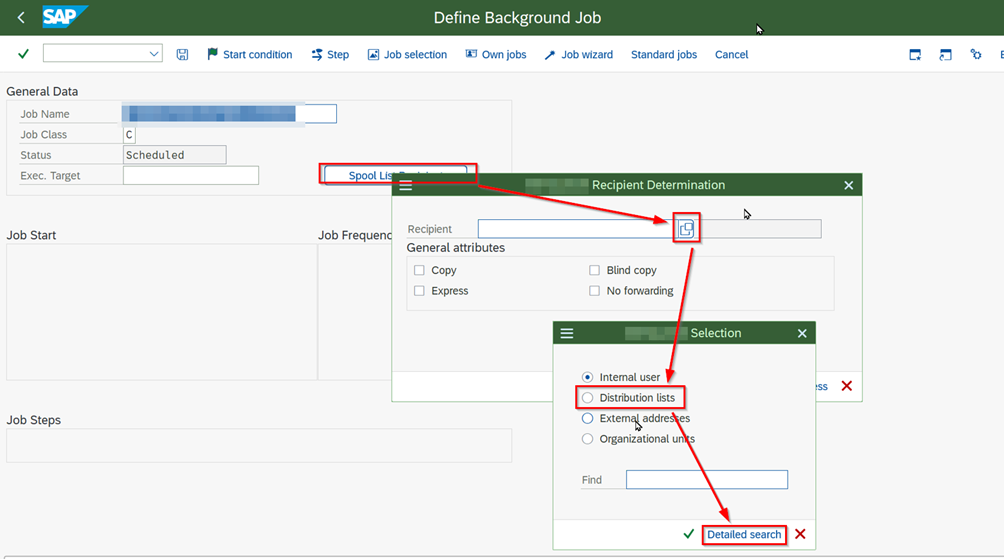Click the green checkmark in the main toolbar
1004x559 pixels.
click(x=23, y=54)
